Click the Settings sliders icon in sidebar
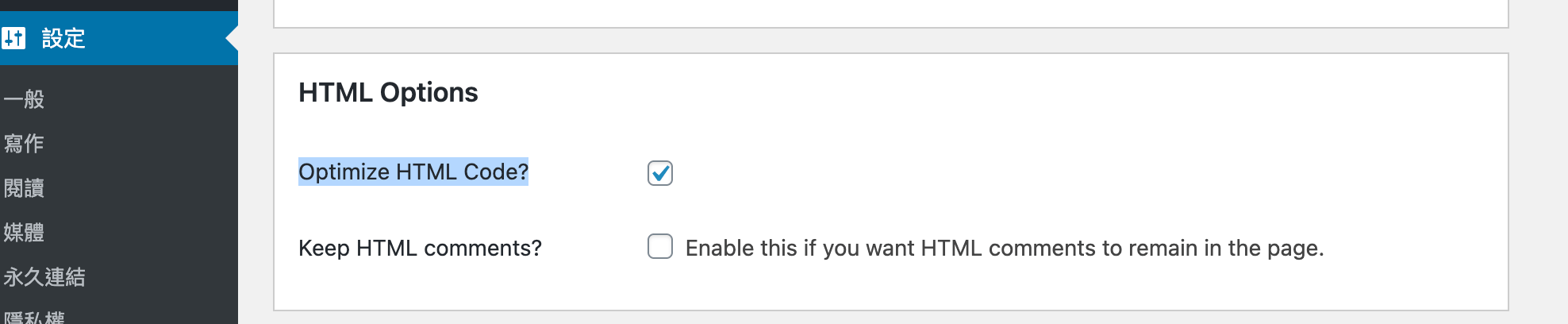1568x324 pixels. (x=13, y=38)
